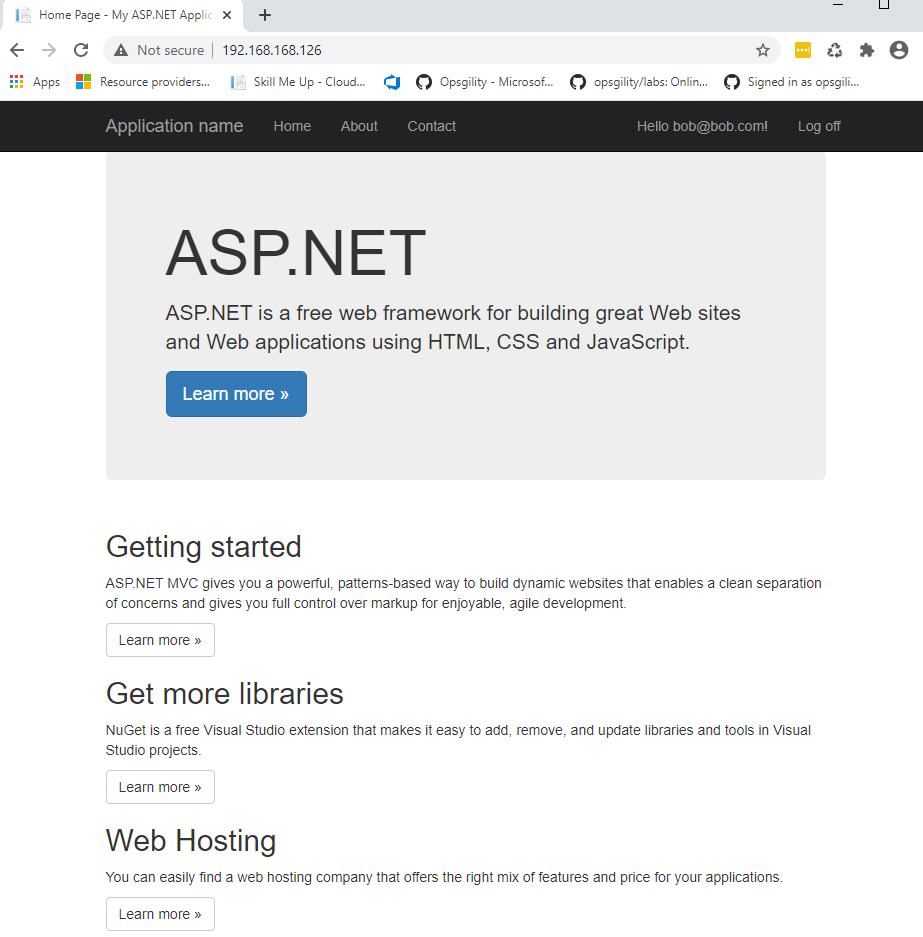
Task: Log off from the application
Action: point(819,126)
